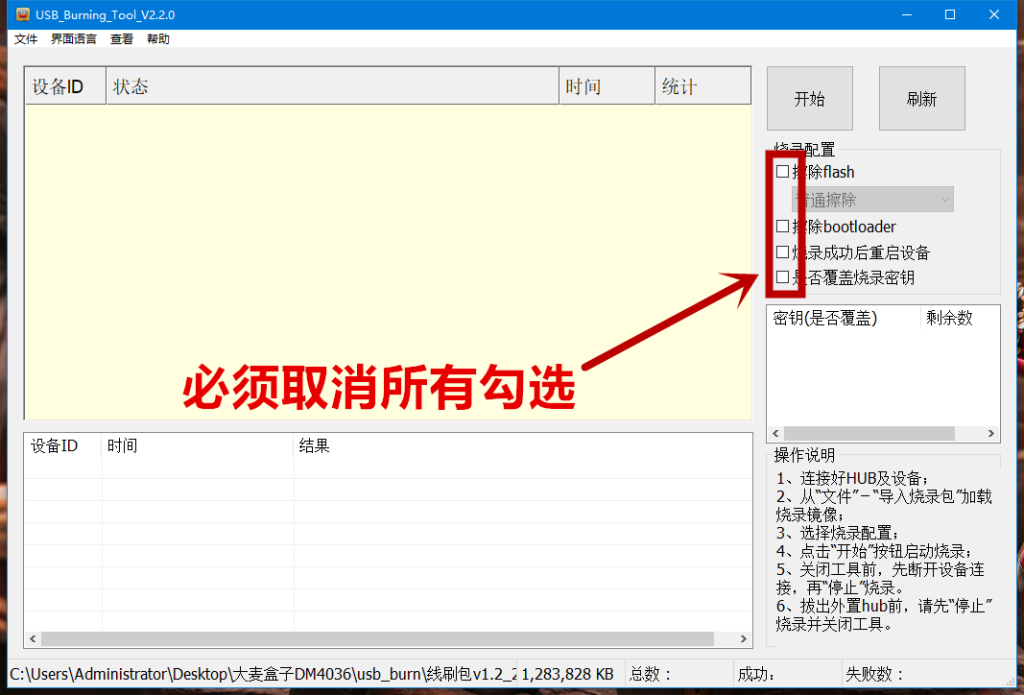The height and width of the screenshot is (695, 1024).
Task: Click right scroll arrow in key list
Action: tap(991, 434)
